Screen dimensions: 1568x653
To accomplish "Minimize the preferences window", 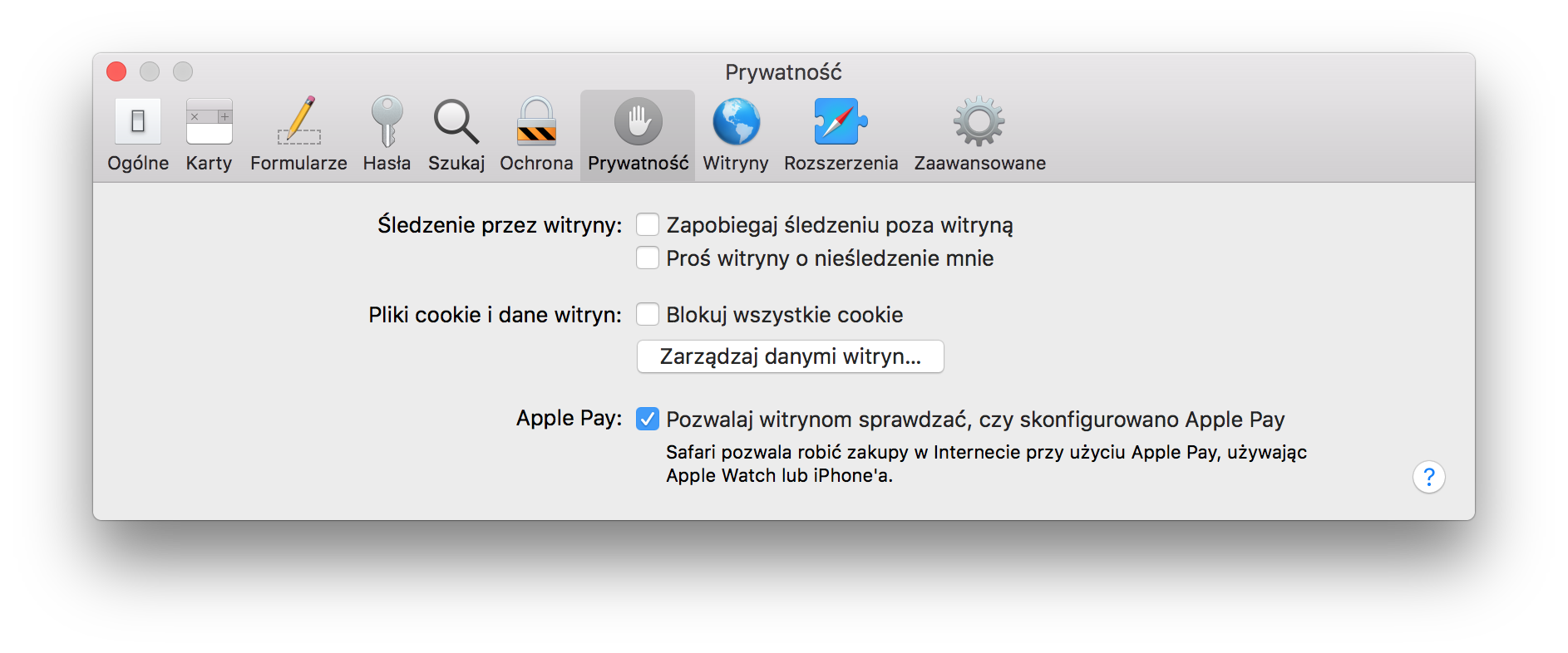I will 150,71.
